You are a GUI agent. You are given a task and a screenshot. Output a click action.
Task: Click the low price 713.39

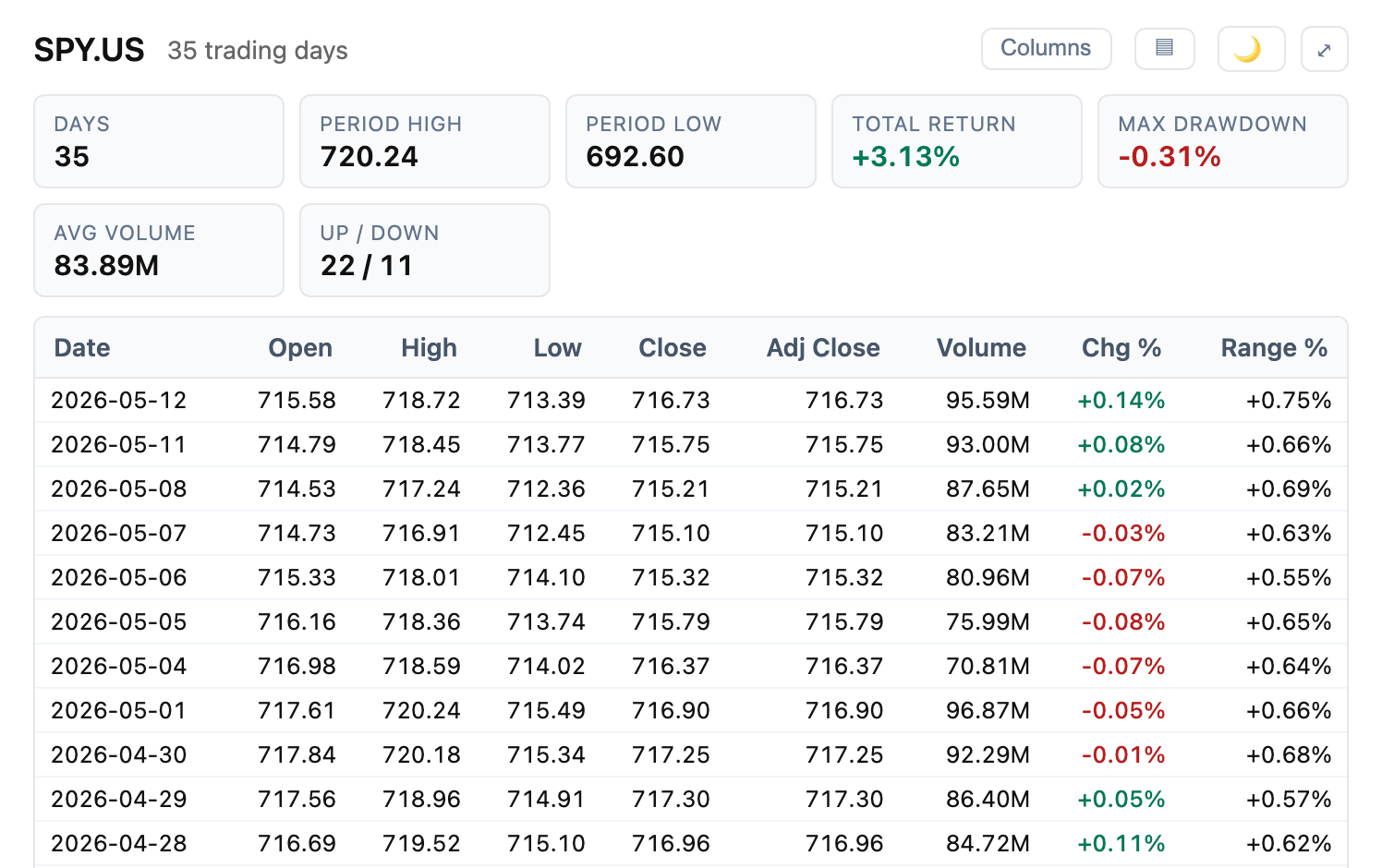pyautogui.click(x=546, y=400)
